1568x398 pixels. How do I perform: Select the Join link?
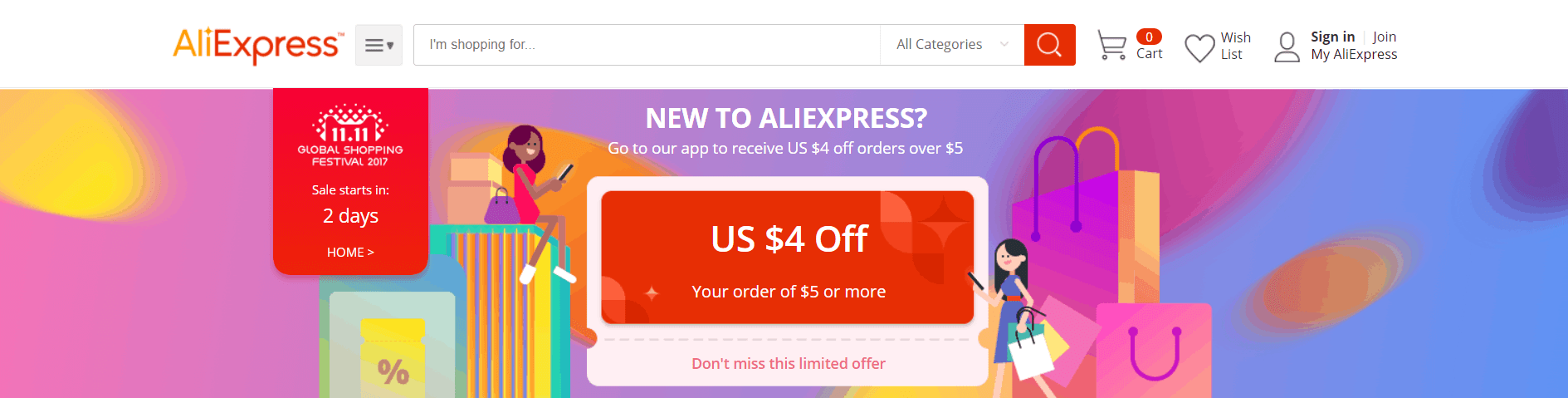1384,37
